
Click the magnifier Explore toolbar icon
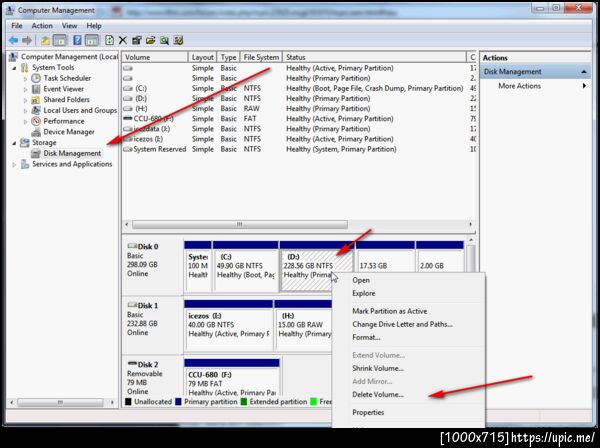pyautogui.click(x=165, y=40)
